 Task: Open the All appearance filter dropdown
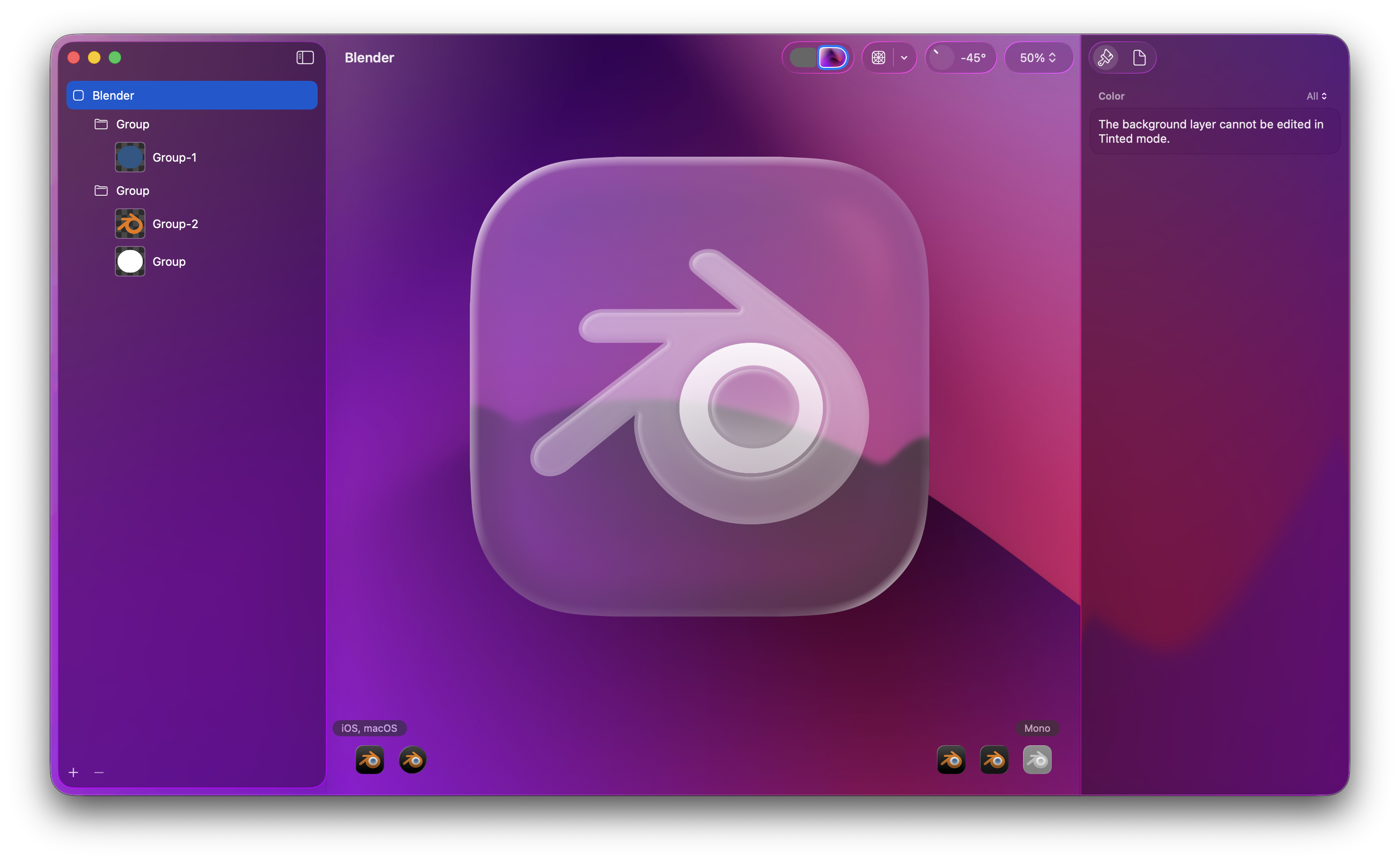(1316, 97)
